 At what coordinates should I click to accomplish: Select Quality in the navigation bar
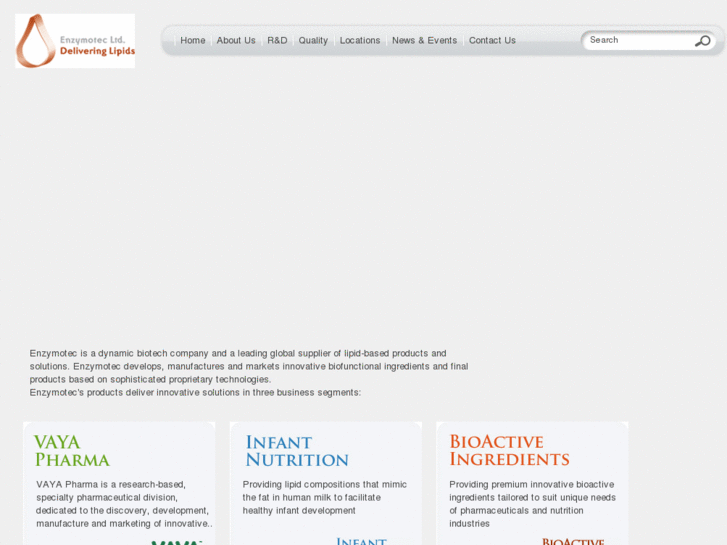pos(313,40)
